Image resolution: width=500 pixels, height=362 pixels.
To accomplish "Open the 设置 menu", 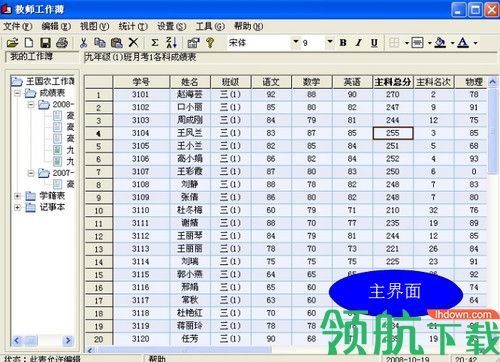I will (172, 26).
